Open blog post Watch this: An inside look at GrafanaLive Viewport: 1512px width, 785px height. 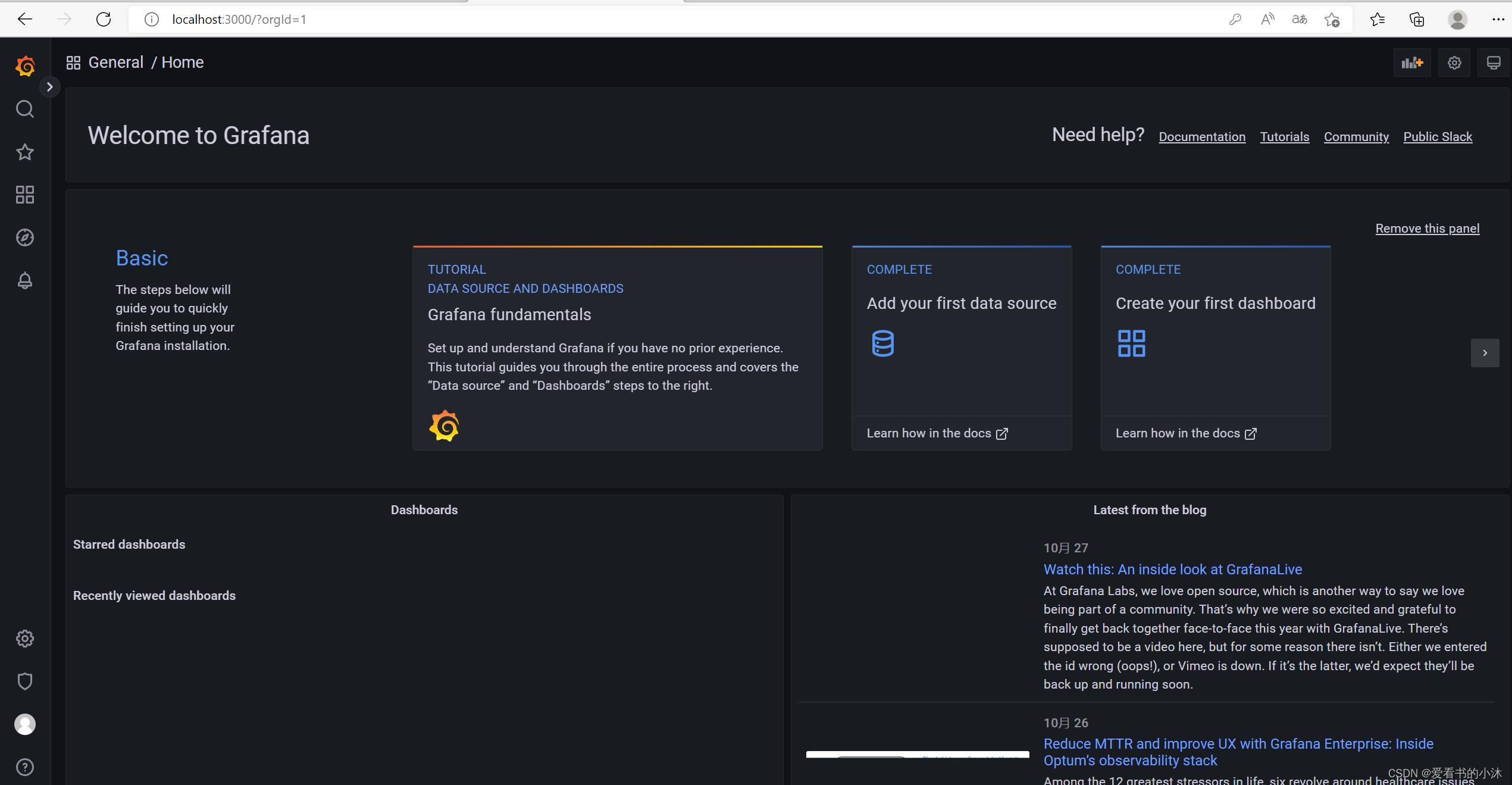[1172, 570]
